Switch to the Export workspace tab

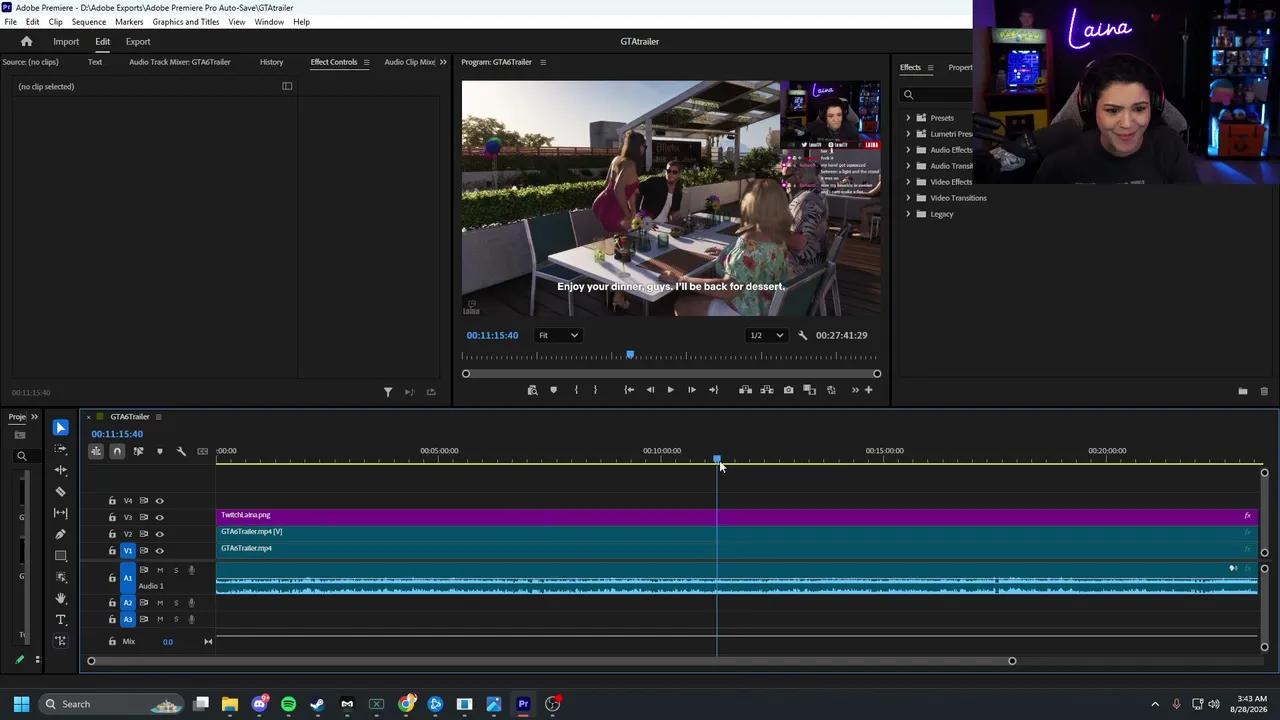pos(138,42)
